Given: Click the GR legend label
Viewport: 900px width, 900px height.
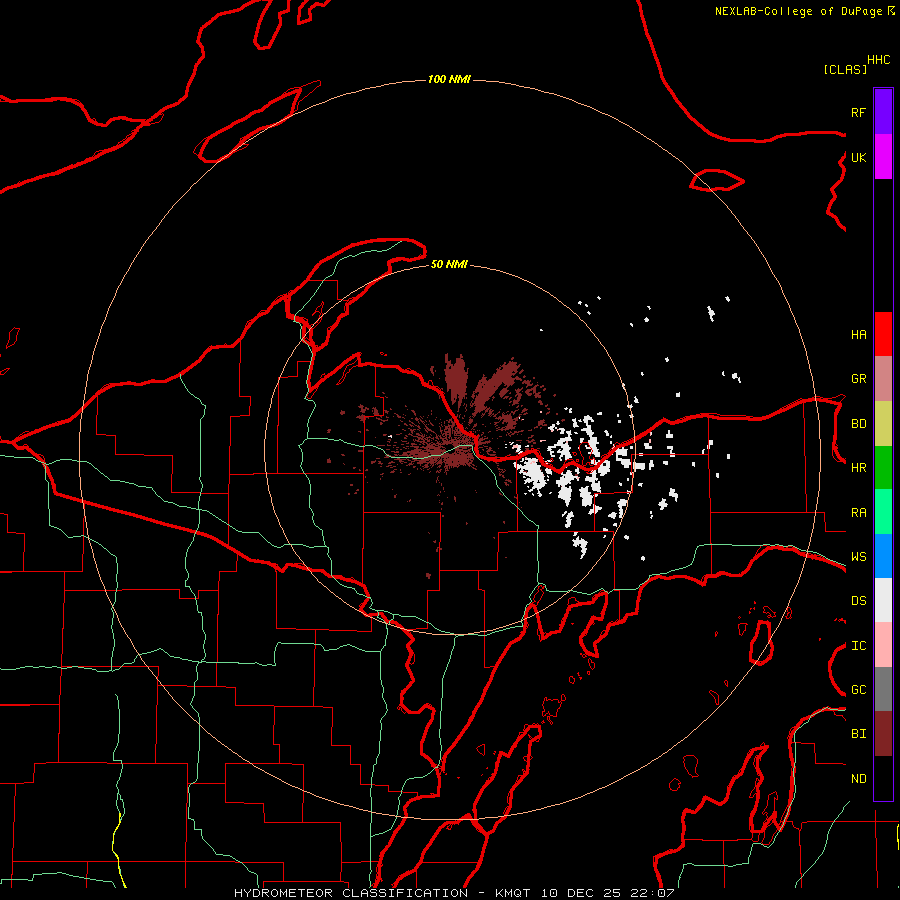Looking at the screenshot, I should [x=858, y=379].
